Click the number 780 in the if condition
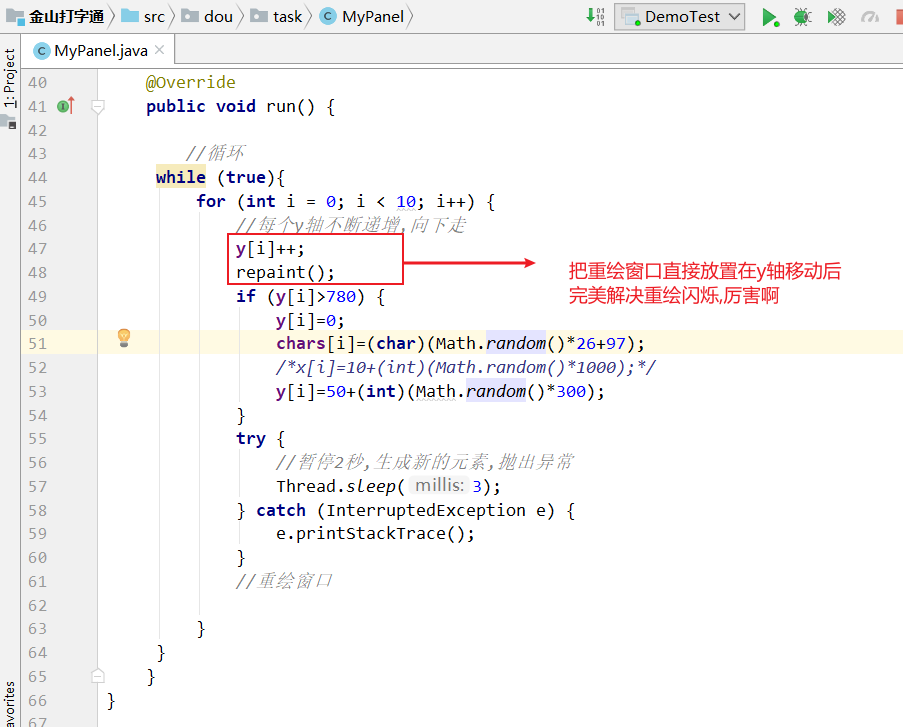 341,297
